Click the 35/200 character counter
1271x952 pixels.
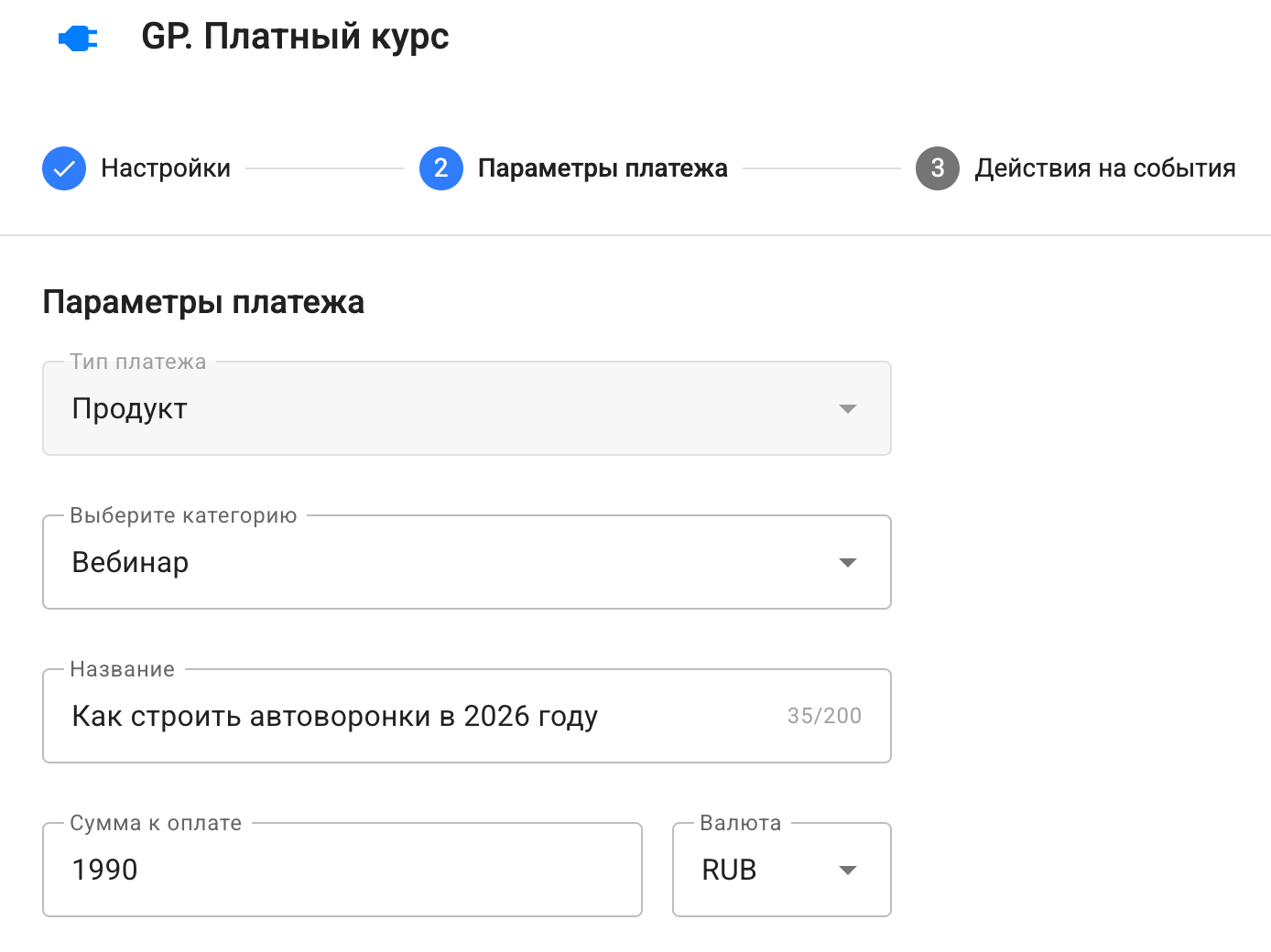coord(824,716)
